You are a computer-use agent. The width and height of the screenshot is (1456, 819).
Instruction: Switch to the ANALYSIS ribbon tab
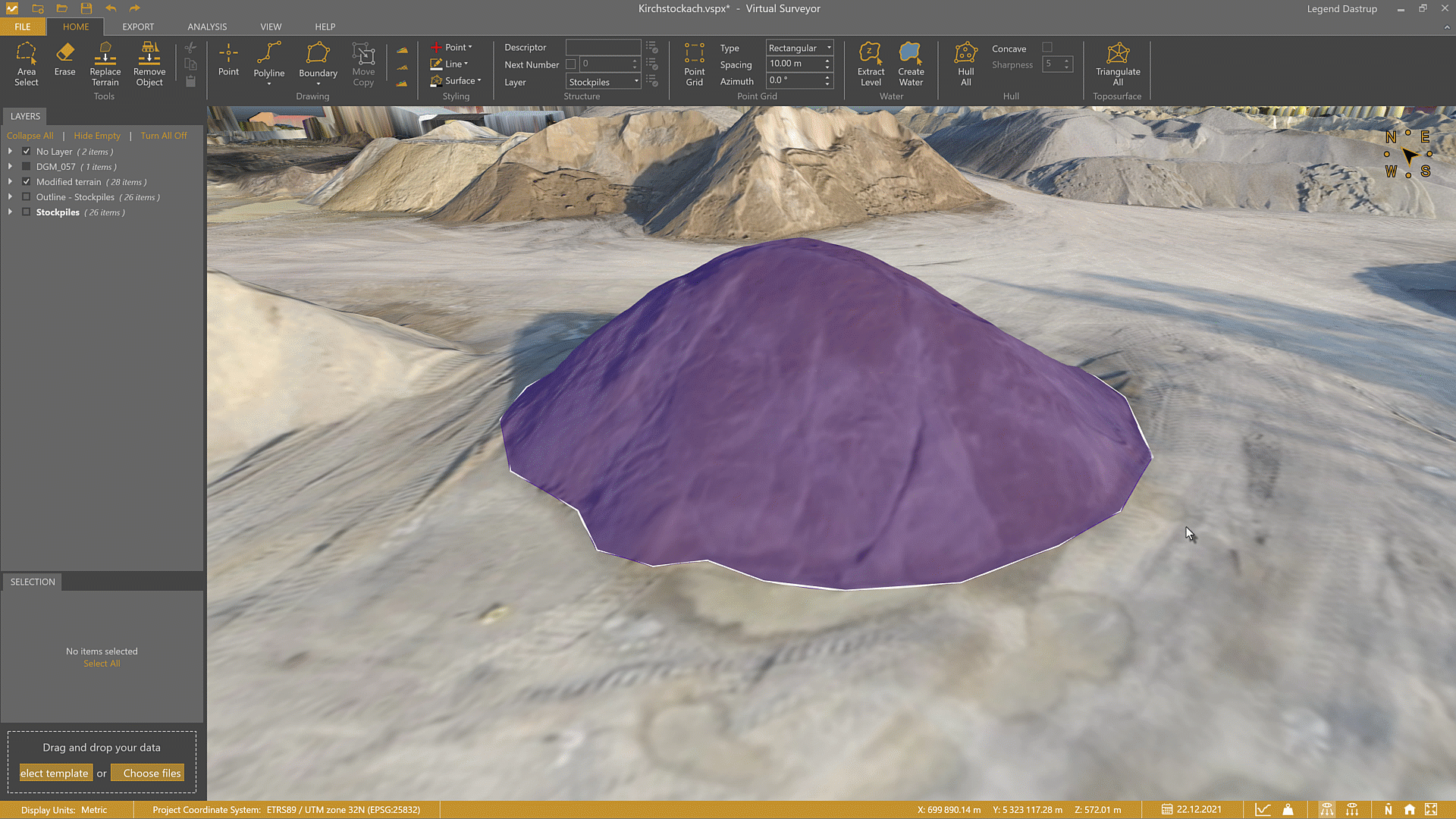click(x=207, y=27)
